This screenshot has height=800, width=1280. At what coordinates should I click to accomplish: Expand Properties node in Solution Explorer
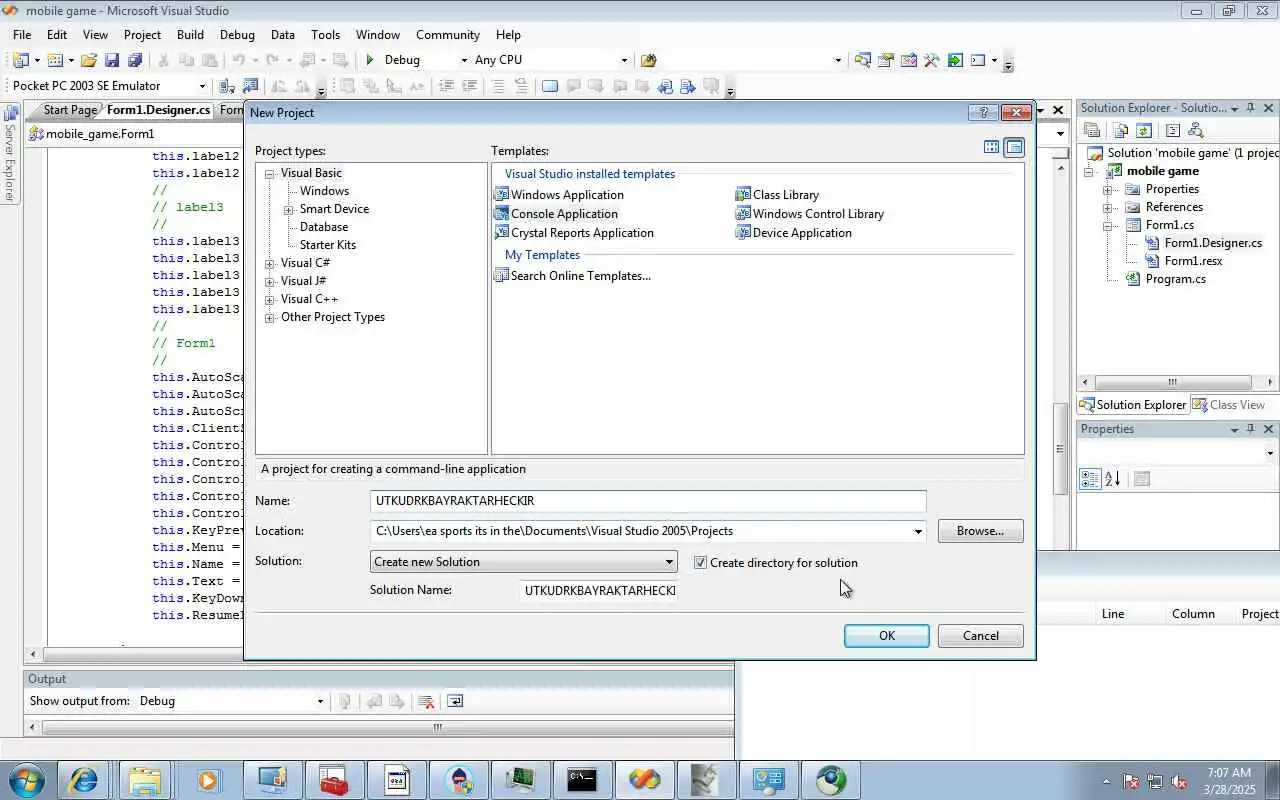coord(1108,190)
